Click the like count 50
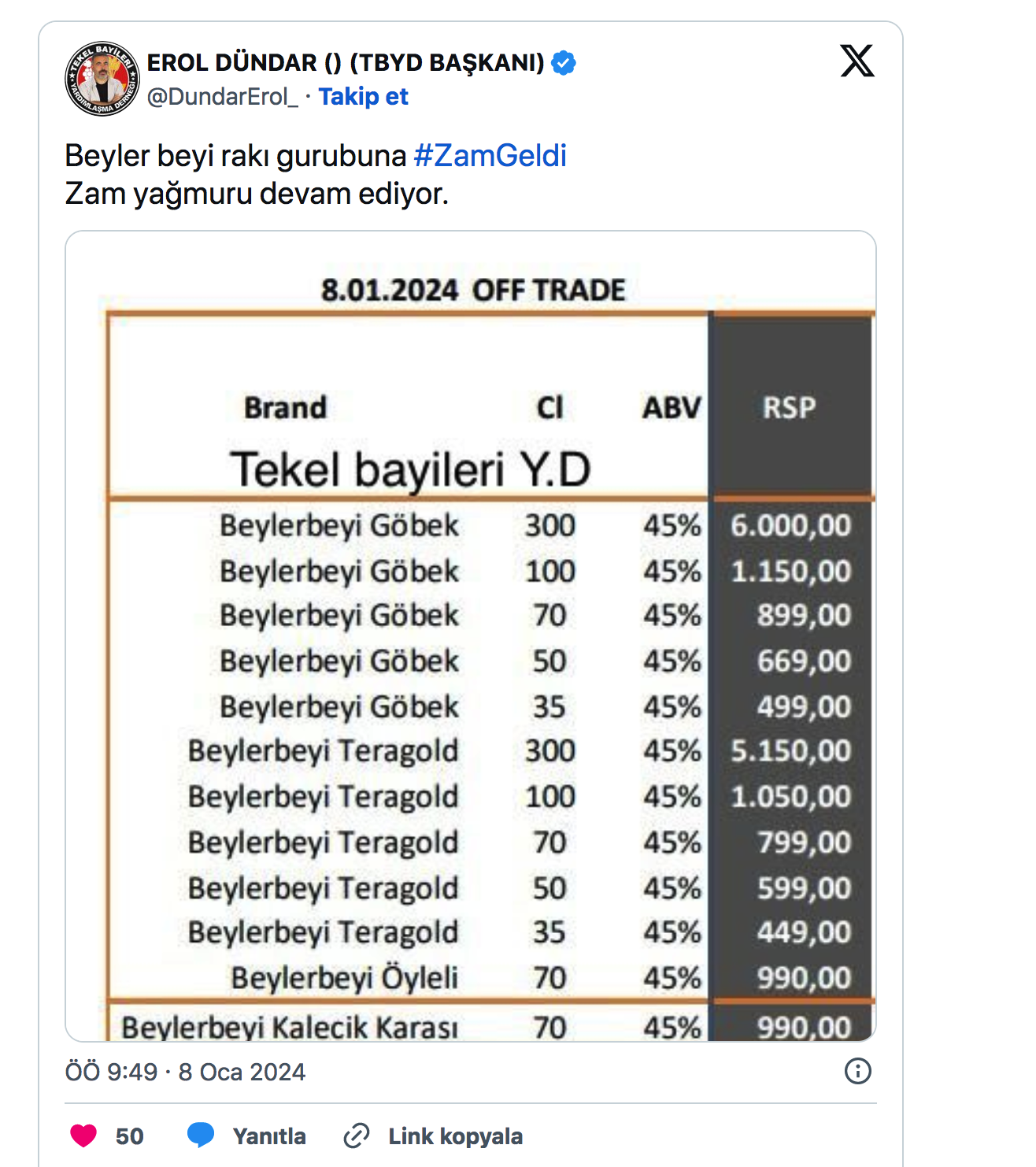The width and height of the screenshot is (1036, 1167). click(x=130, y=1136)
